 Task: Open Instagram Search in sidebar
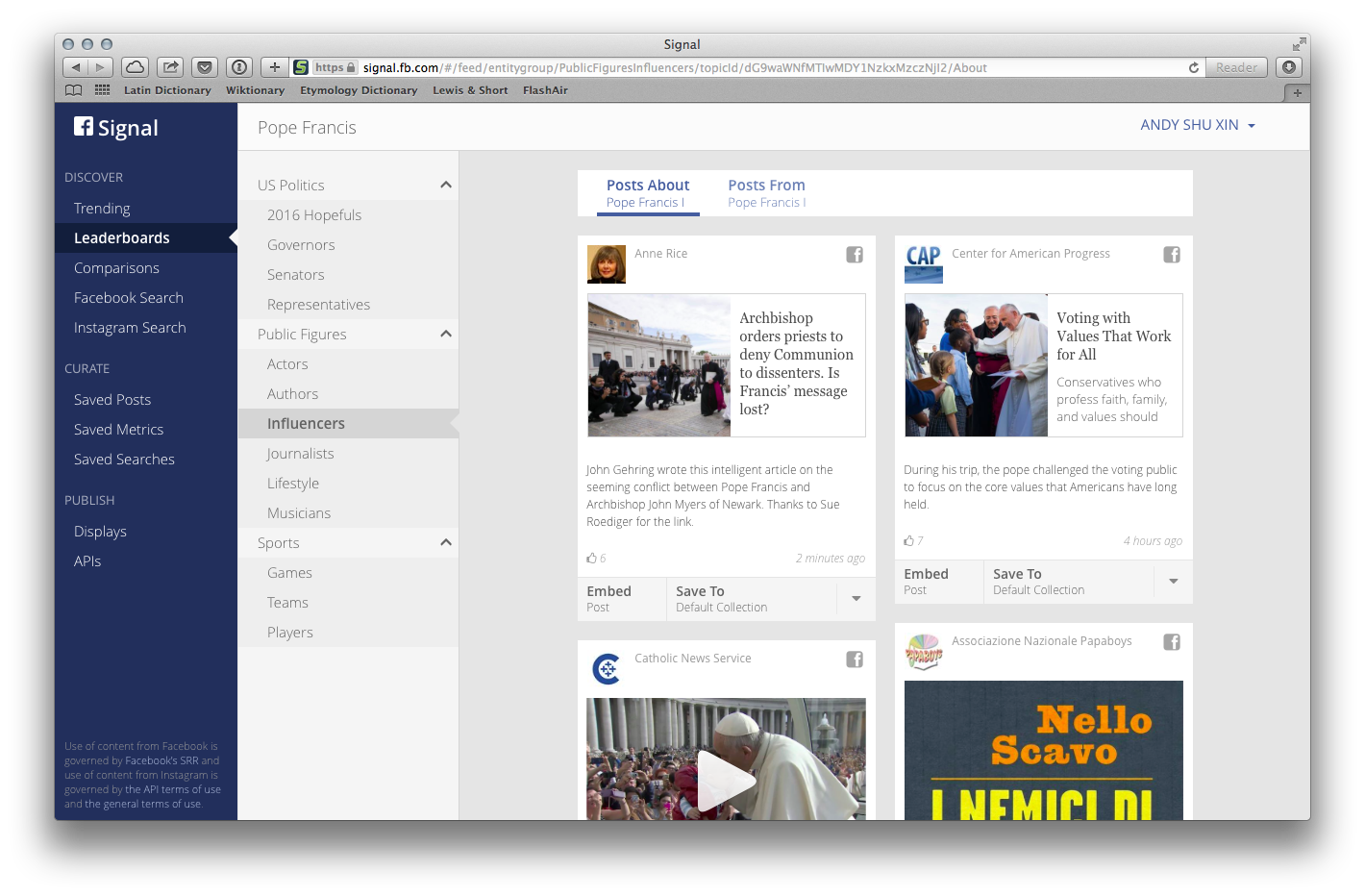130,328
